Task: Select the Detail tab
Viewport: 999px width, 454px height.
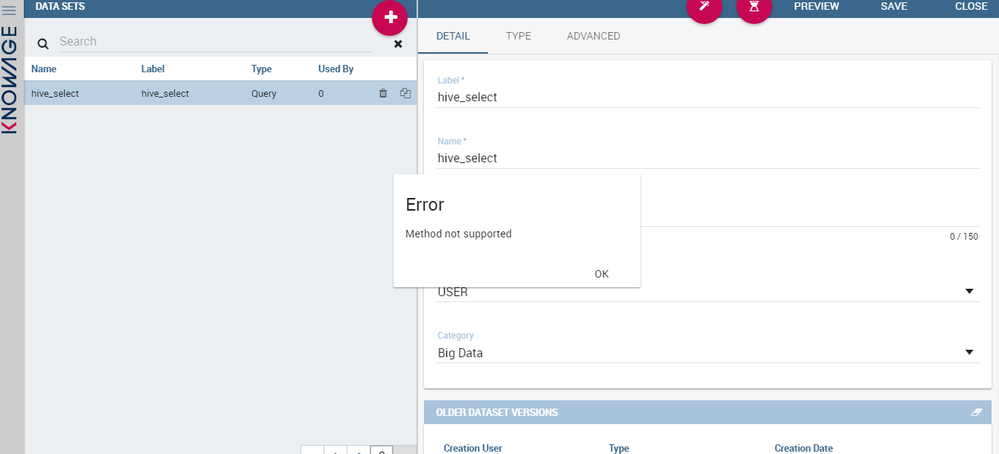Action: (453, 36)
